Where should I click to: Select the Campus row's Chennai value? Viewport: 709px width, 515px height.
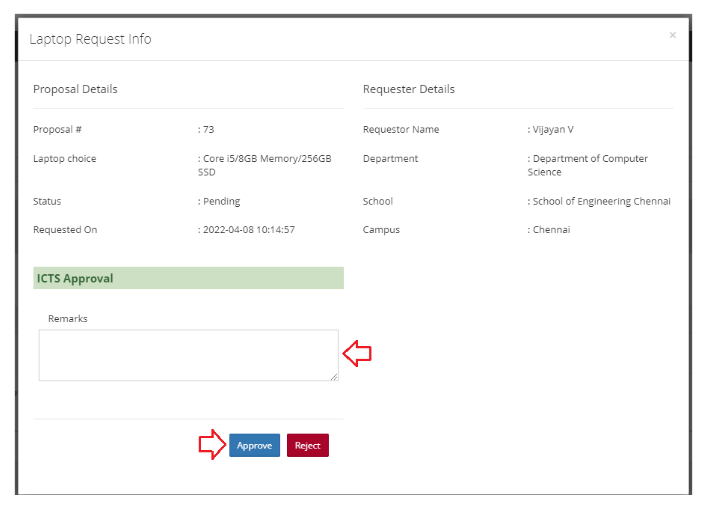pos(553,230)
